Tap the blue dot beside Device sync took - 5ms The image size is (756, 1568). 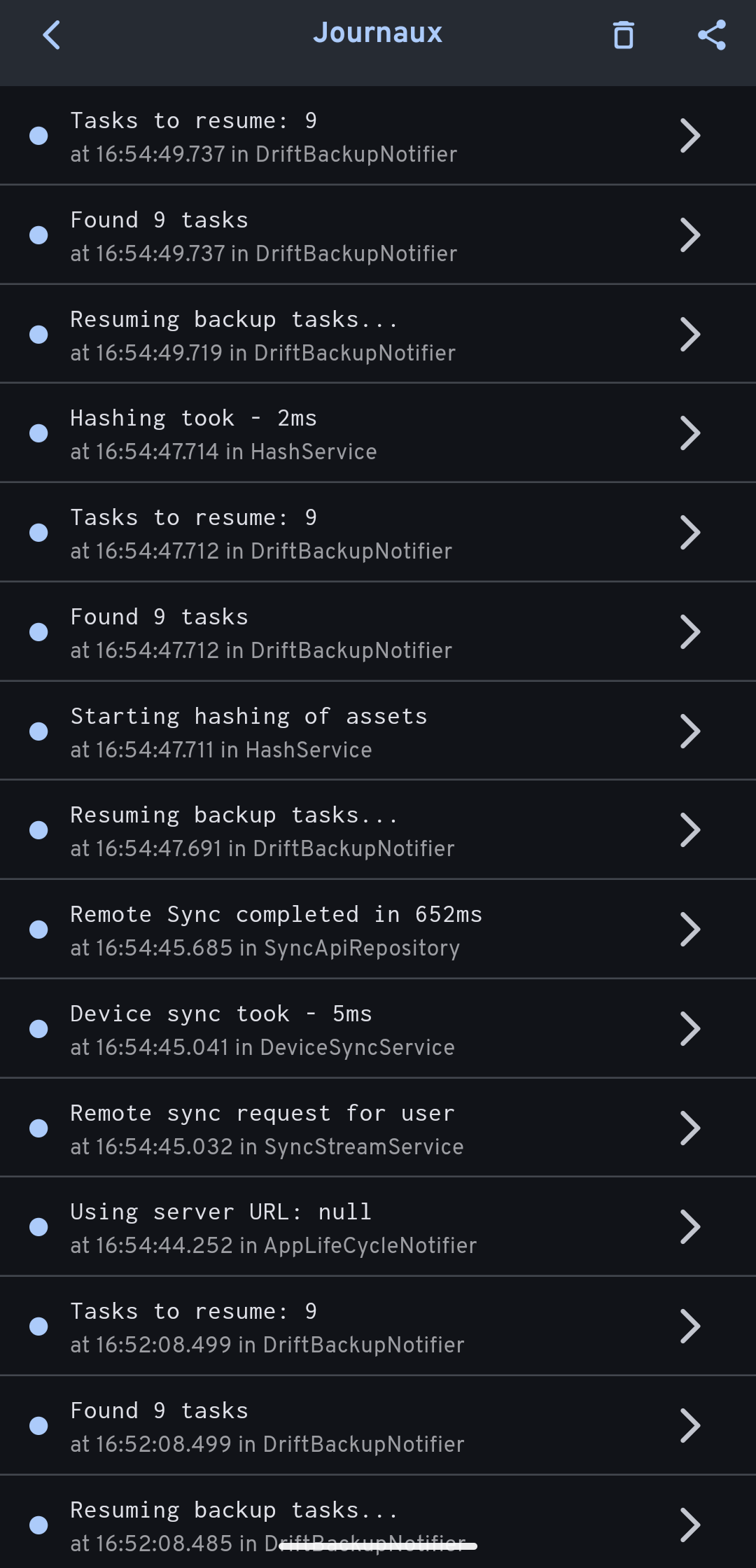coord(38,1029)
